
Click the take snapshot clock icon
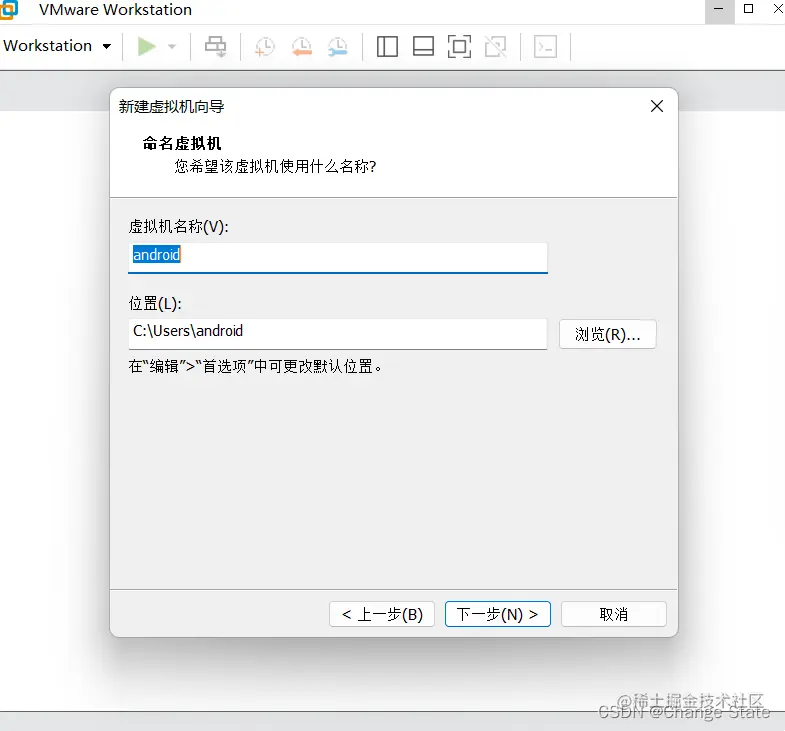point(264,47)
